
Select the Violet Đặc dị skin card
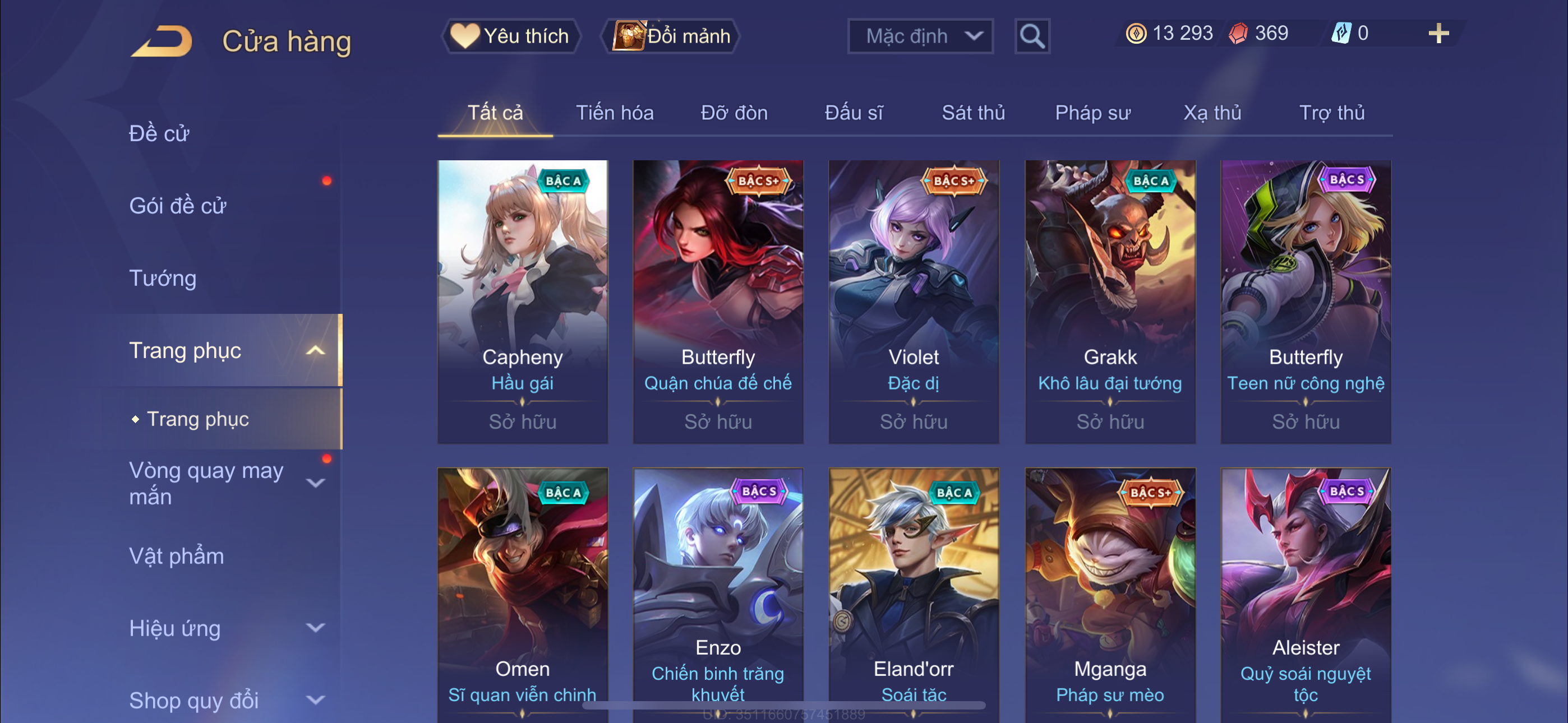point(914,302)
